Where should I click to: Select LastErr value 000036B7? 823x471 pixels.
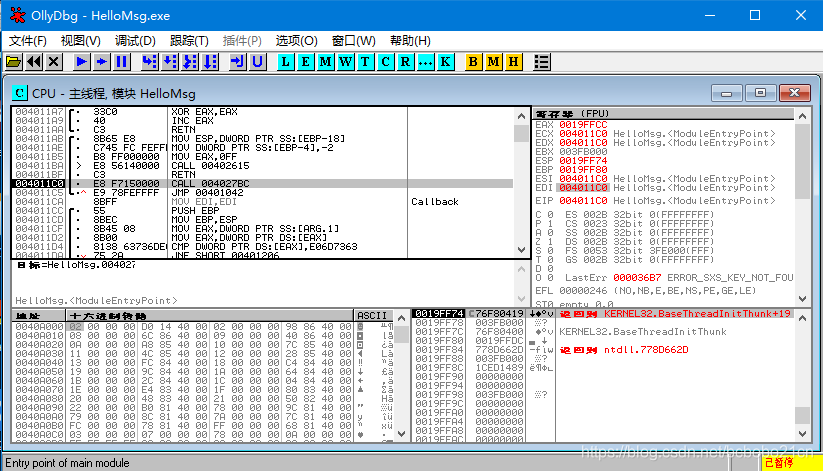tap(637, 277)
